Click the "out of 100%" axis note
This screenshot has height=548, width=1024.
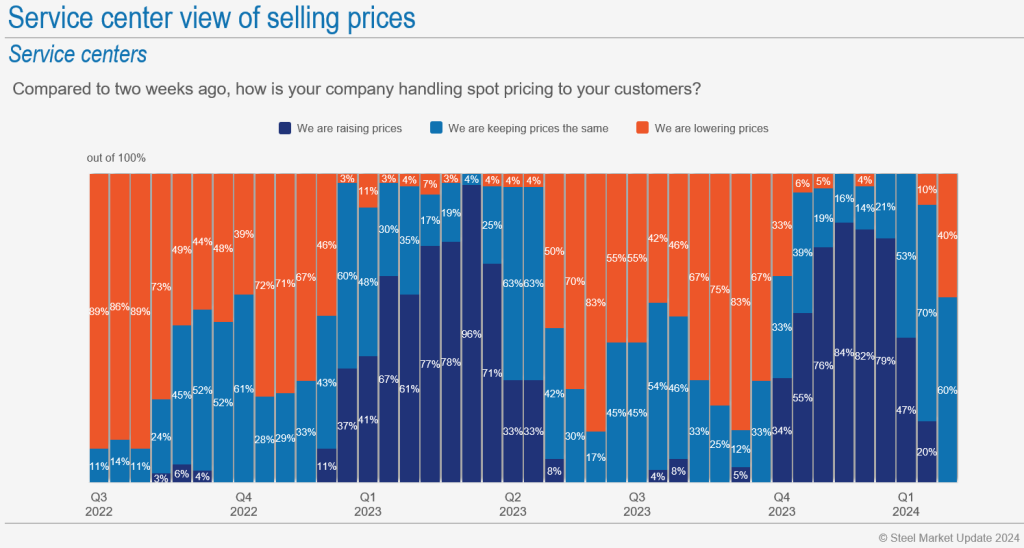pyautogui.click(x=116, y=158)
